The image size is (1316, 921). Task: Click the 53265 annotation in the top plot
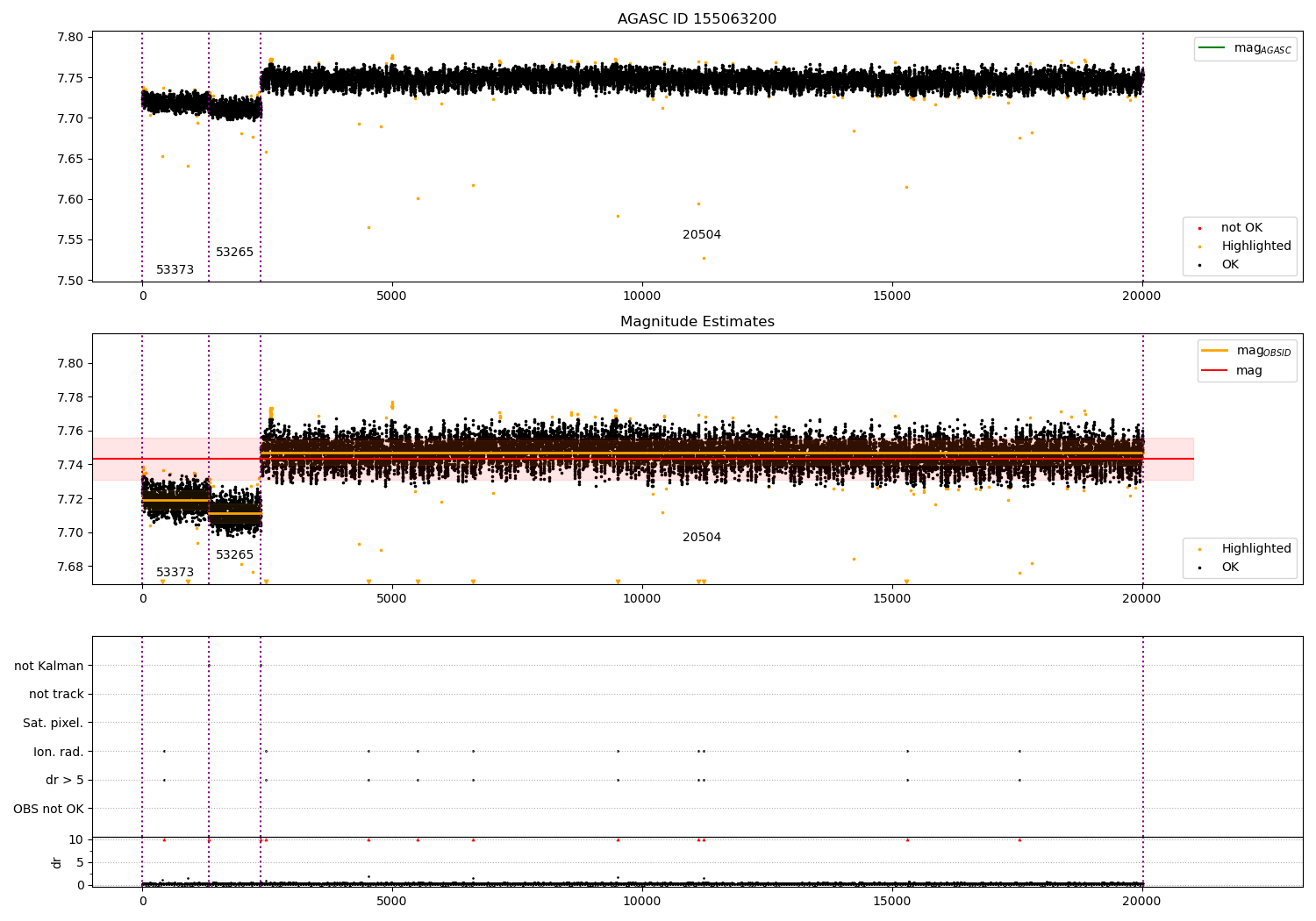[x=234, y=252]
